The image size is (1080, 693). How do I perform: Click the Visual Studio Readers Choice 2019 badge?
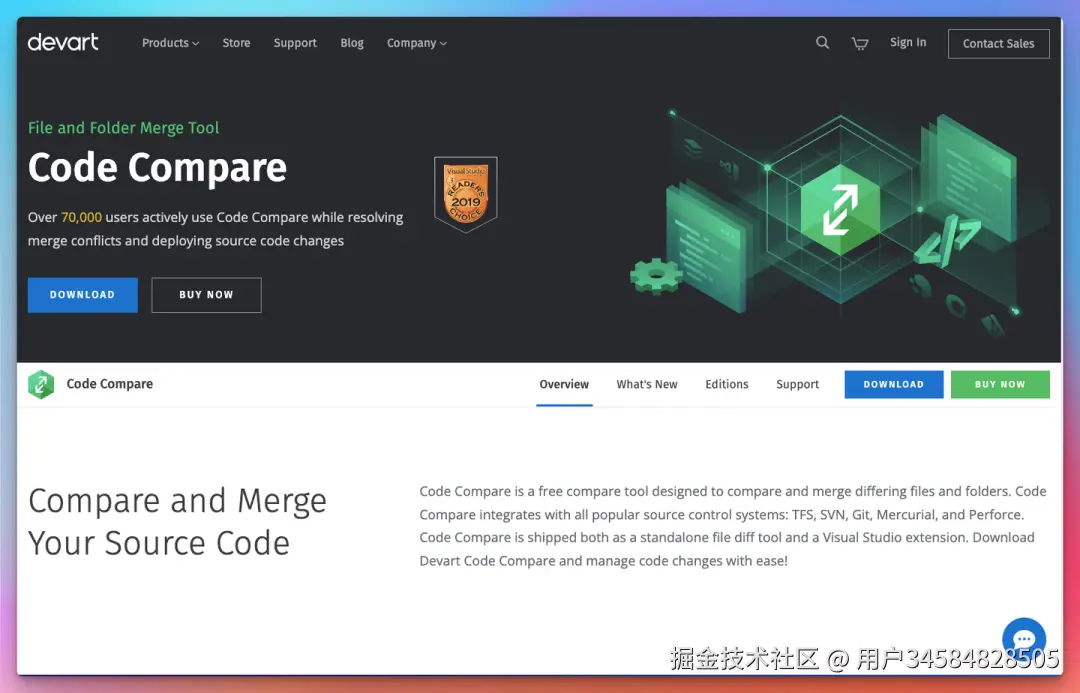[x=466, y=194]
